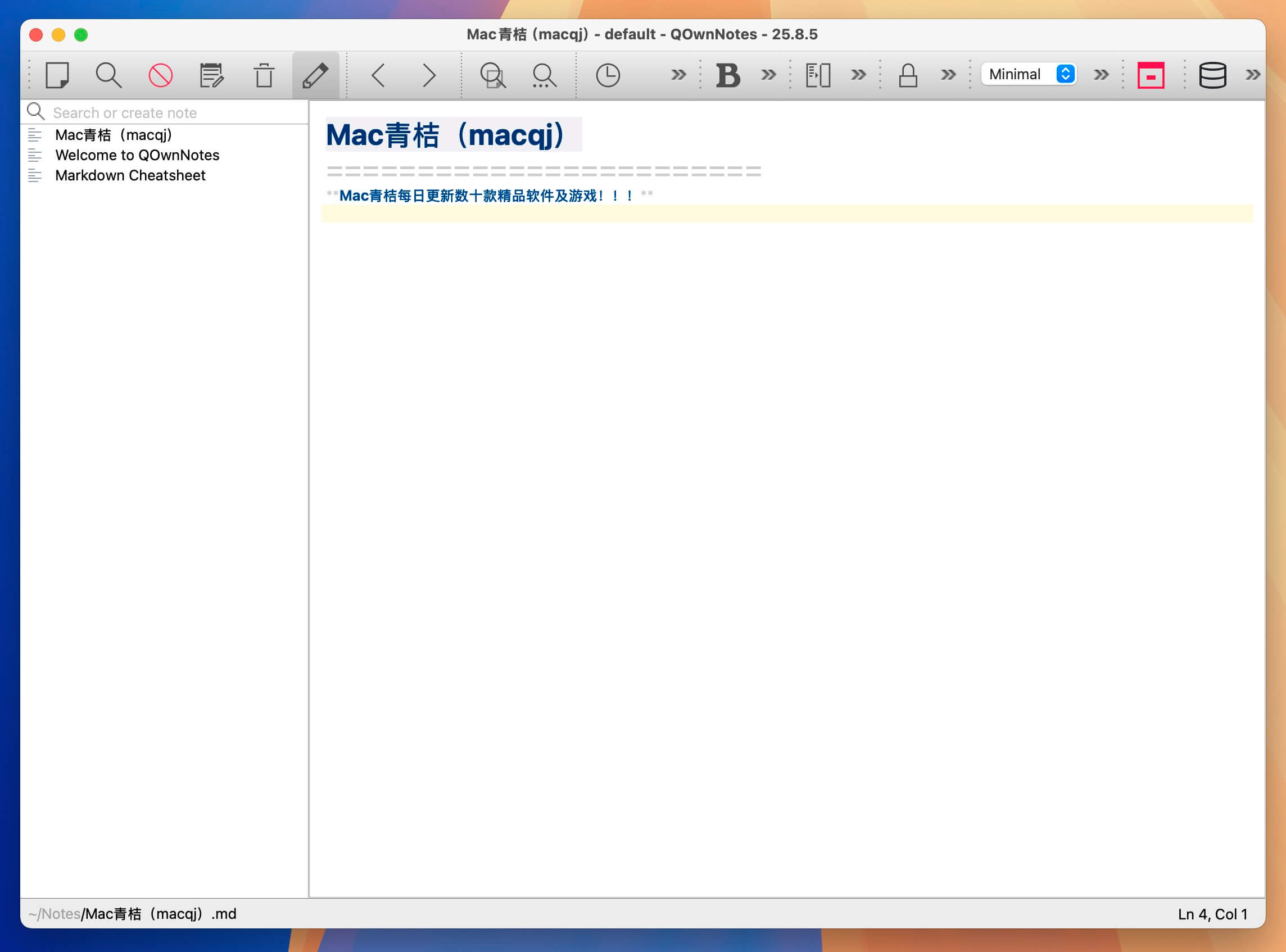Click the Ln 4, Col 1 status indicator

[x=1212, y=914]
